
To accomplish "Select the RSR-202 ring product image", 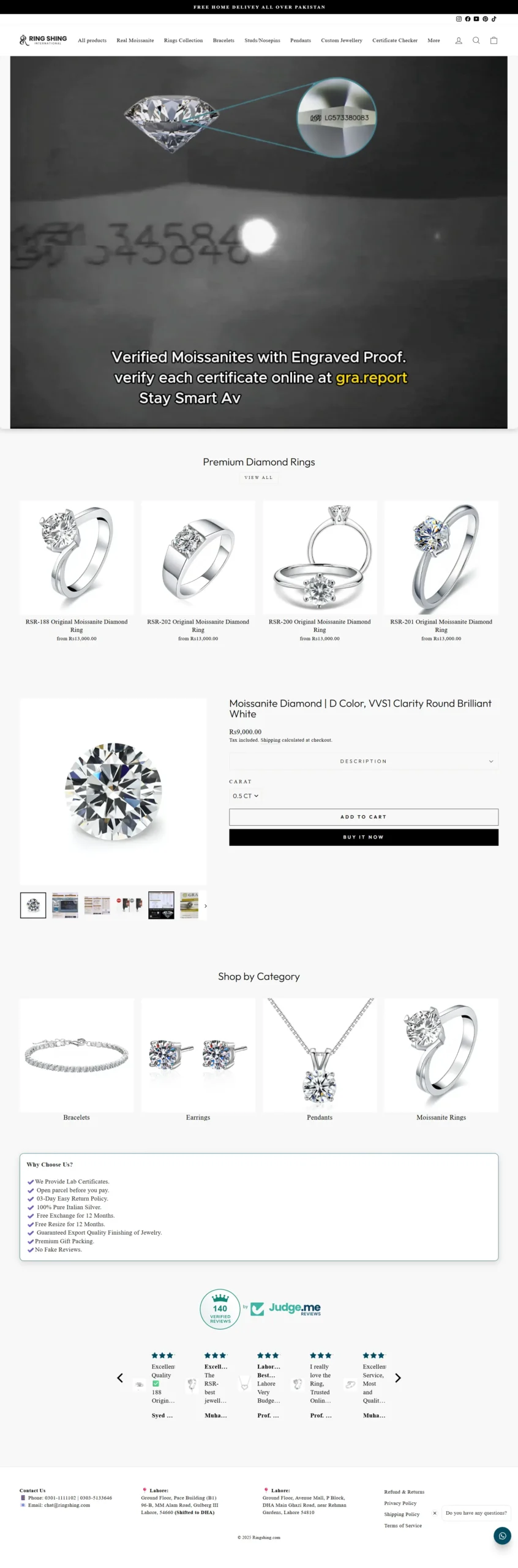I will click(198, 557).
